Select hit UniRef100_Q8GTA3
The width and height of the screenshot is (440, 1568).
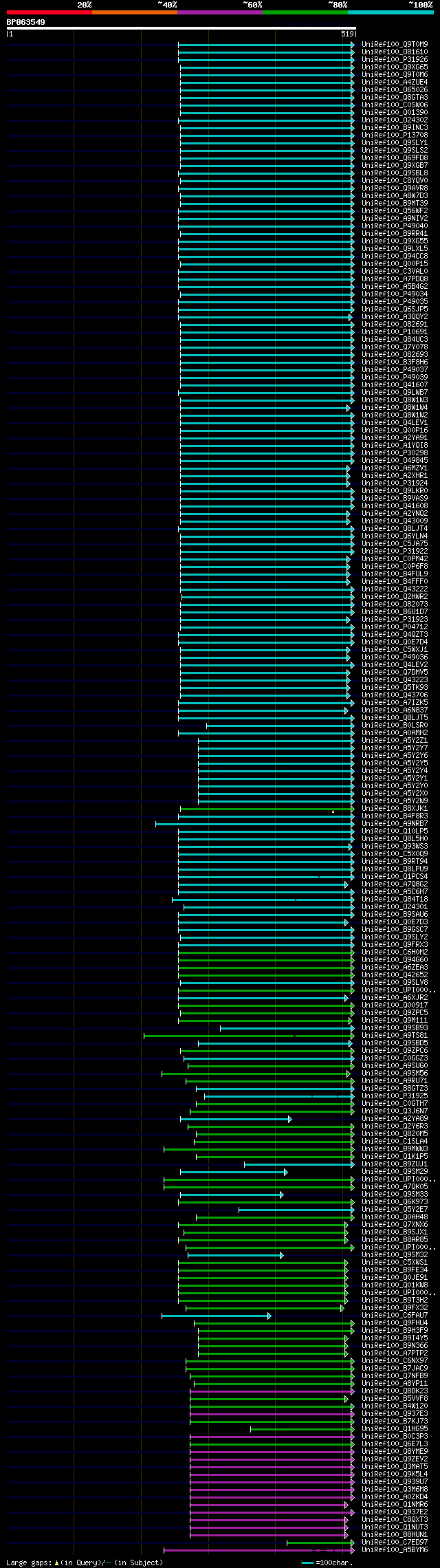pyautogui.click(x=395, y=98)
